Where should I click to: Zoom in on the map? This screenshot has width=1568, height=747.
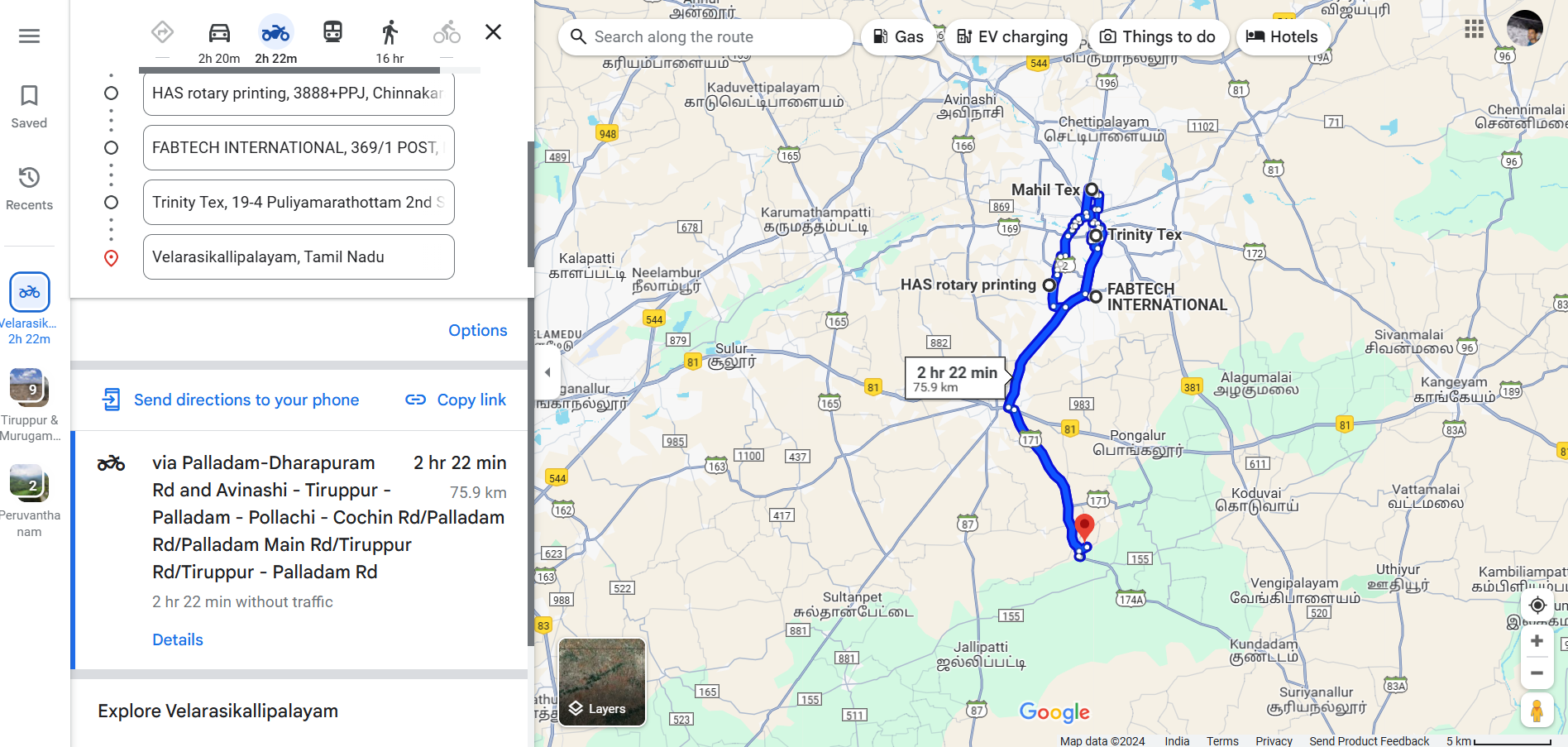click(x=1537, y=641)
